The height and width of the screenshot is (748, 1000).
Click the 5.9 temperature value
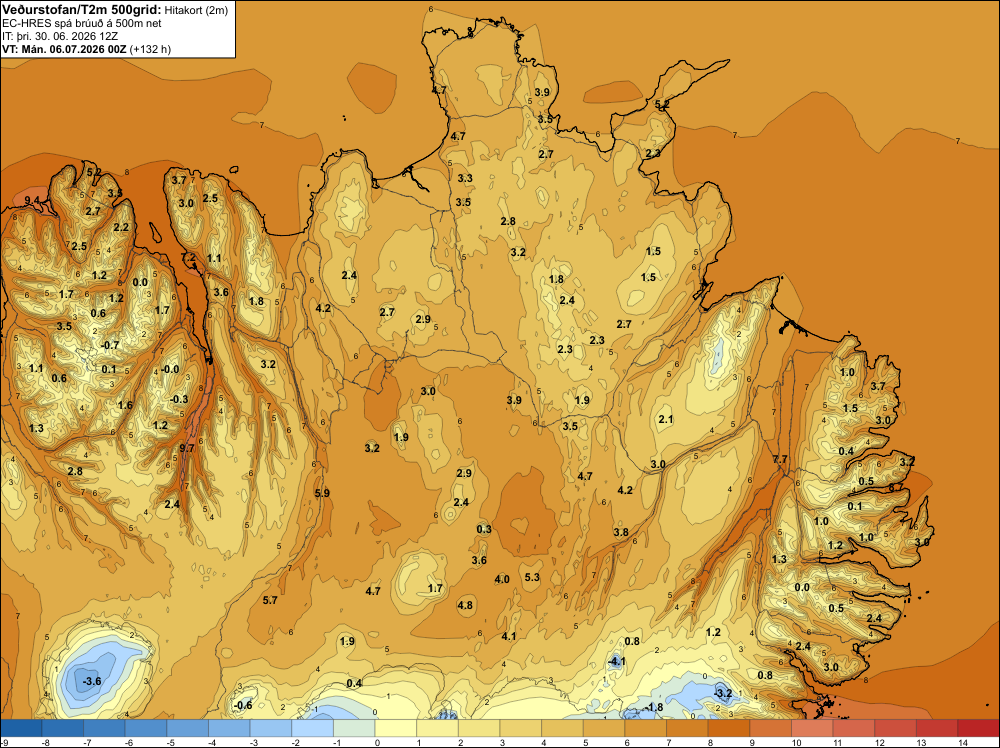322,493
